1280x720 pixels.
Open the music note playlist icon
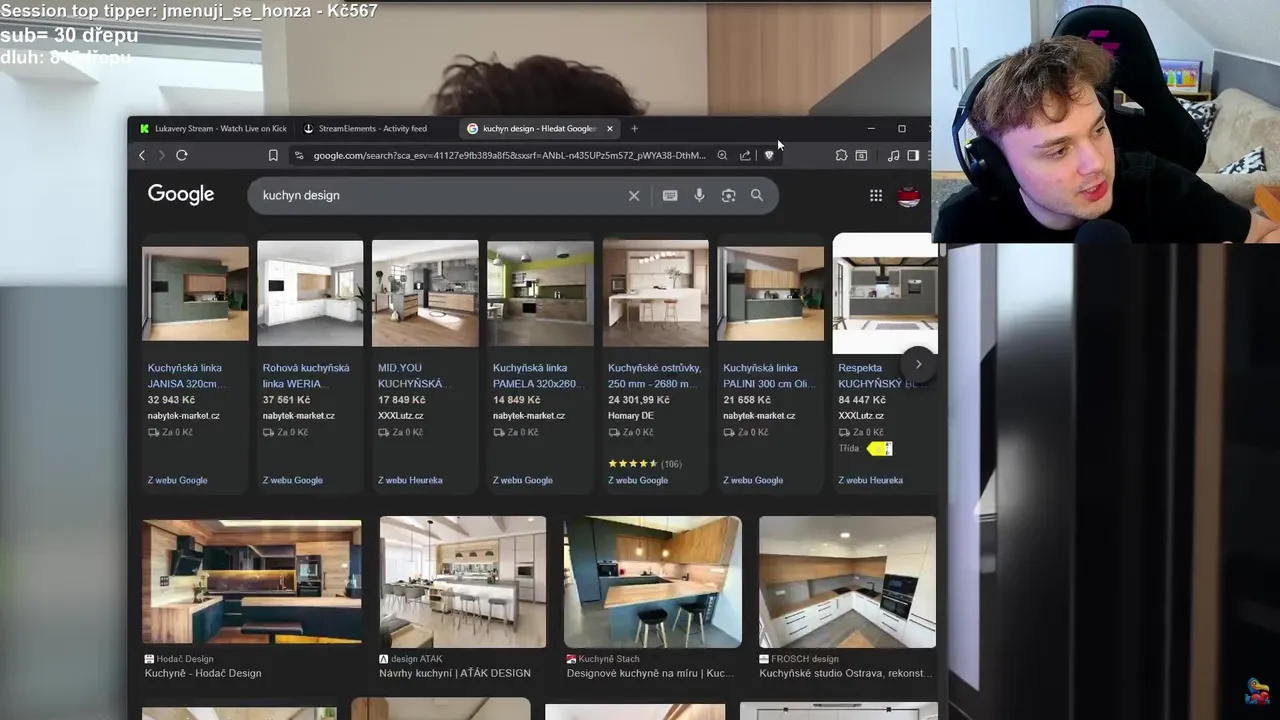tap(893, 155)
